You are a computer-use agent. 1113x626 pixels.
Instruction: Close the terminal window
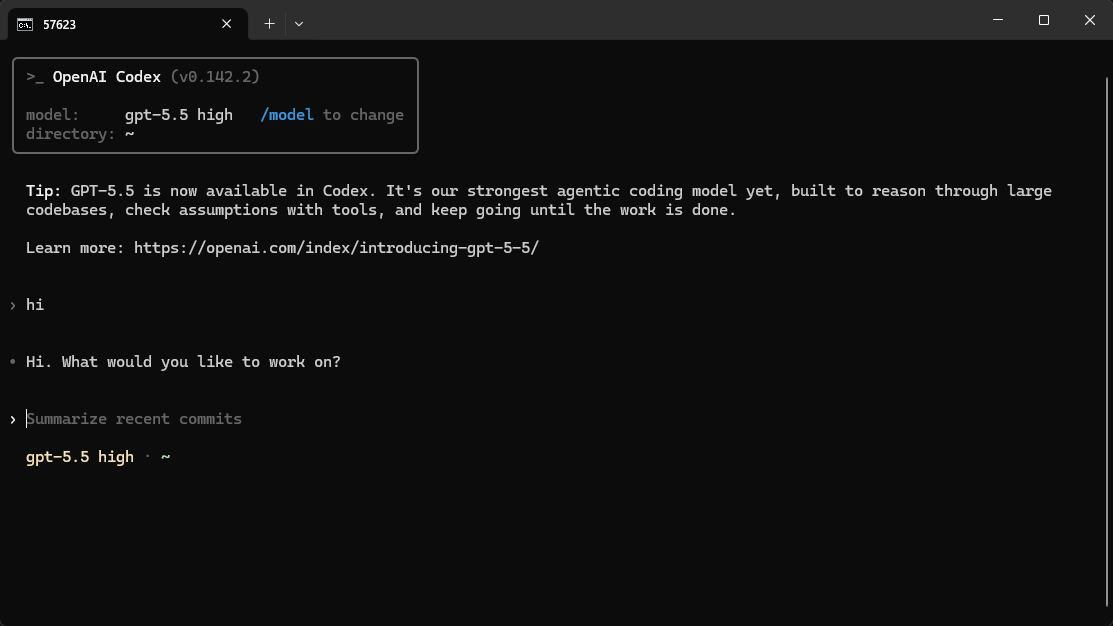pyautogui.click(x=1090, y=20)
